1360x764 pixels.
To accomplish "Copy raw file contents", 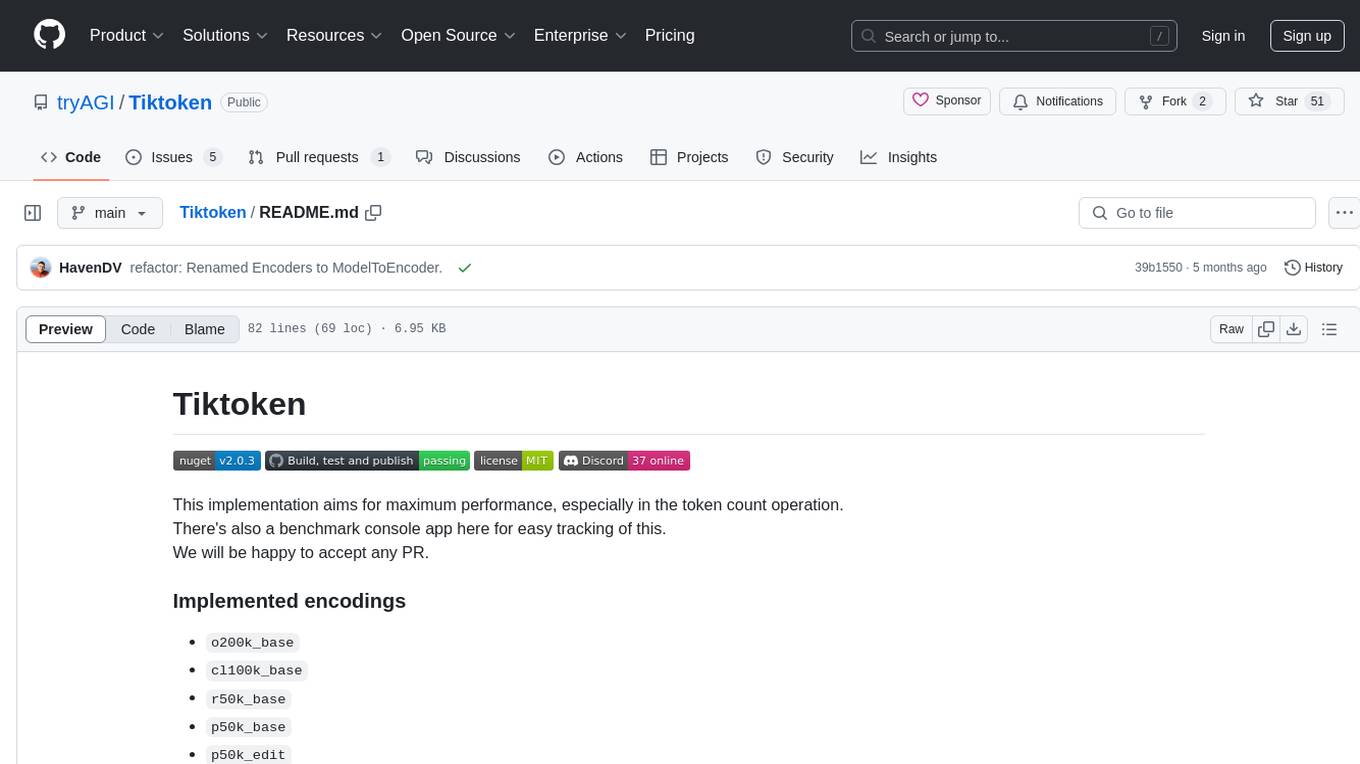I will coord(1266,329).
